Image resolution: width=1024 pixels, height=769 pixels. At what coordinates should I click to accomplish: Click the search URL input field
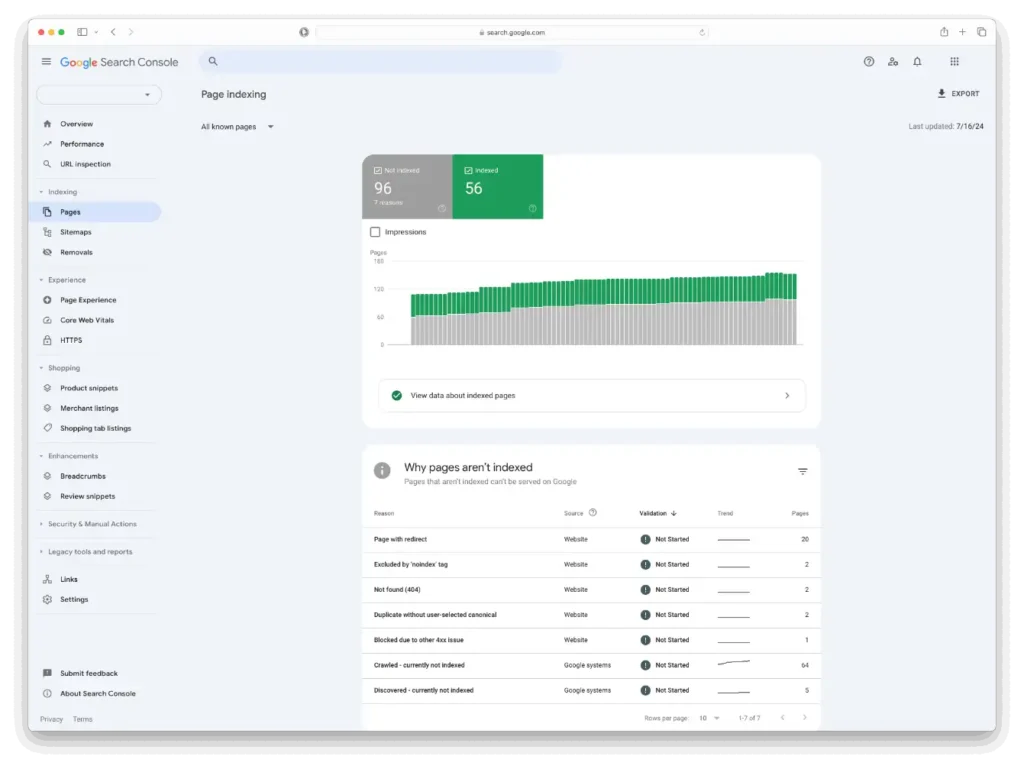(381, 61)
